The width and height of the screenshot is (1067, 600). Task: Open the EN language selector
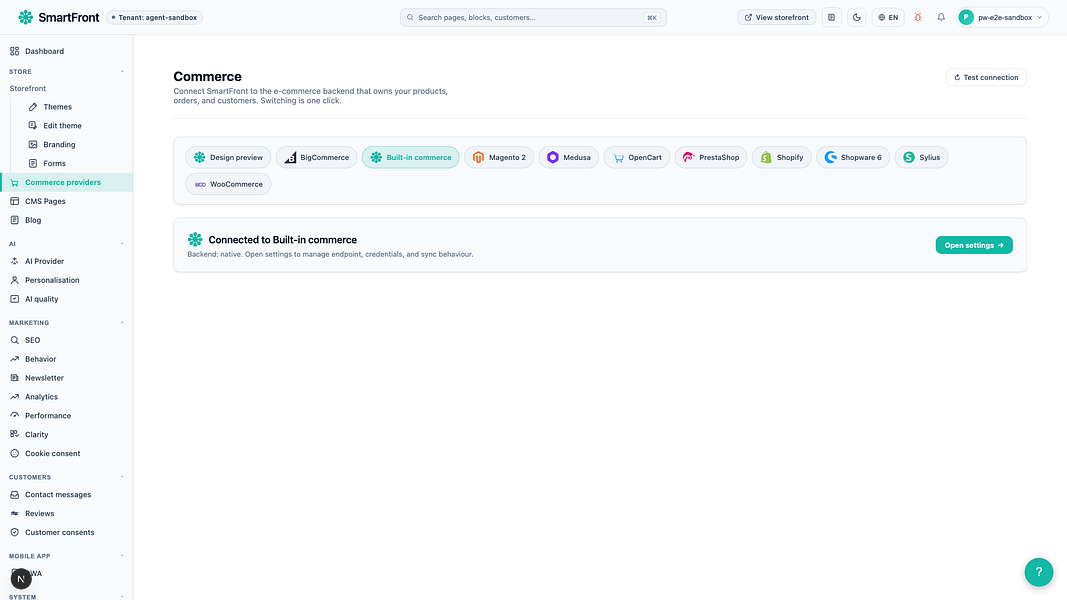click(888, 18)
